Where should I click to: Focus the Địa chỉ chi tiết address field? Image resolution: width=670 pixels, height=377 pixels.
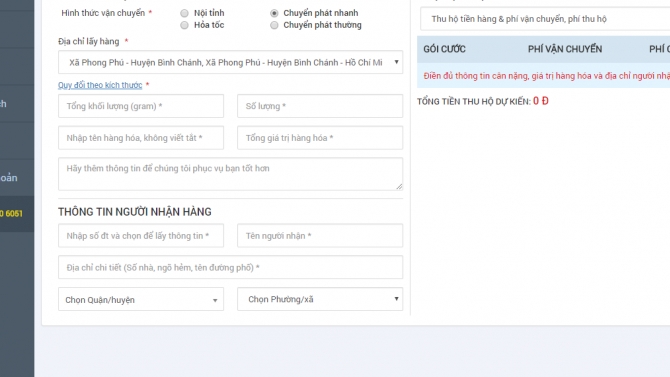click(x=230, y=267)
